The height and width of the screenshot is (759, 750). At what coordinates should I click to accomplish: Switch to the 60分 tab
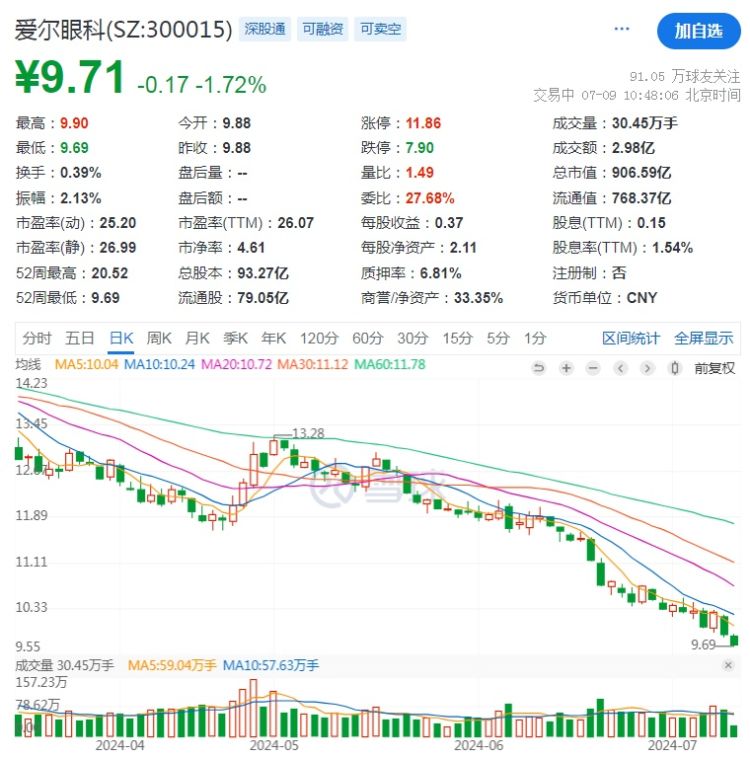coord(368,338)
